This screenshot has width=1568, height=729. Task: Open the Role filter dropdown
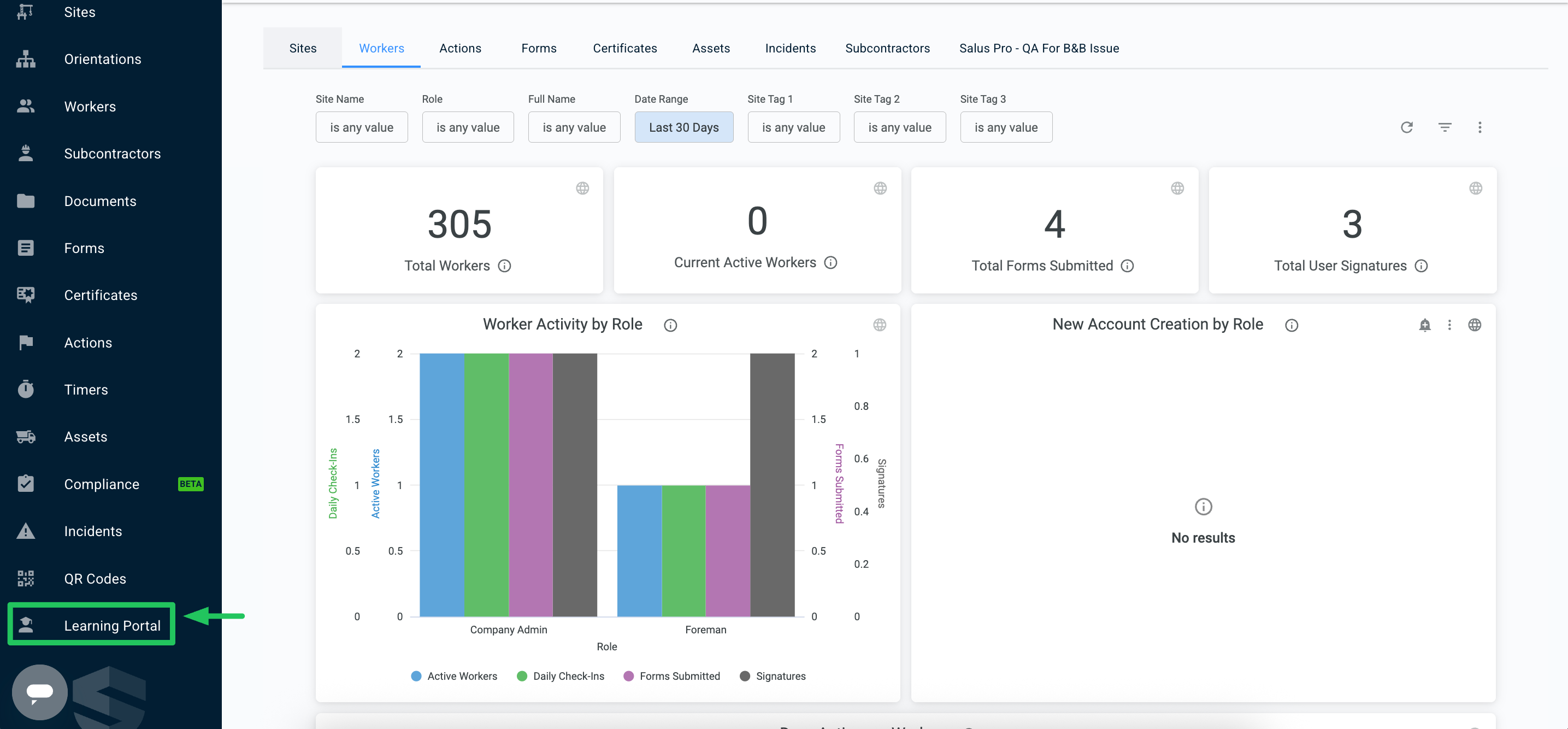(468, 127)
